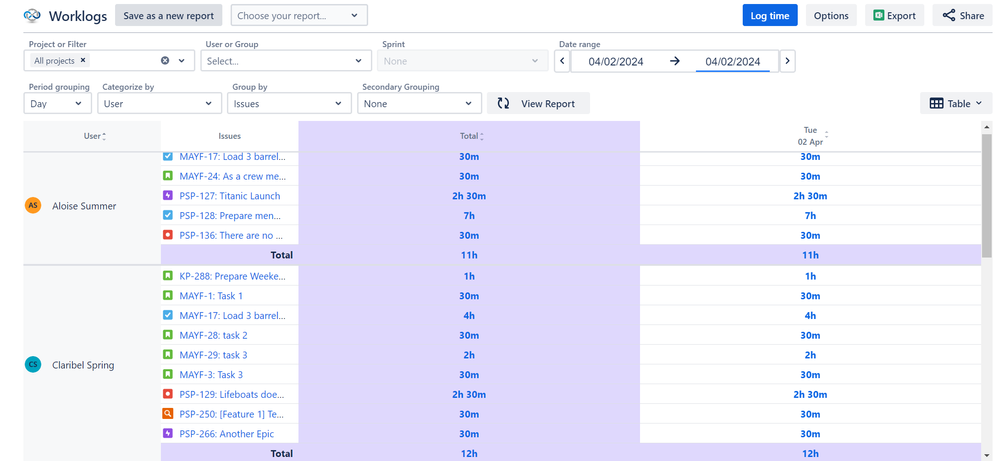Image resolution: width=999 pixels, height=461 pixels.
Task: Open the PSP-127: Titanic Launch link
Action: pos(230,195)
